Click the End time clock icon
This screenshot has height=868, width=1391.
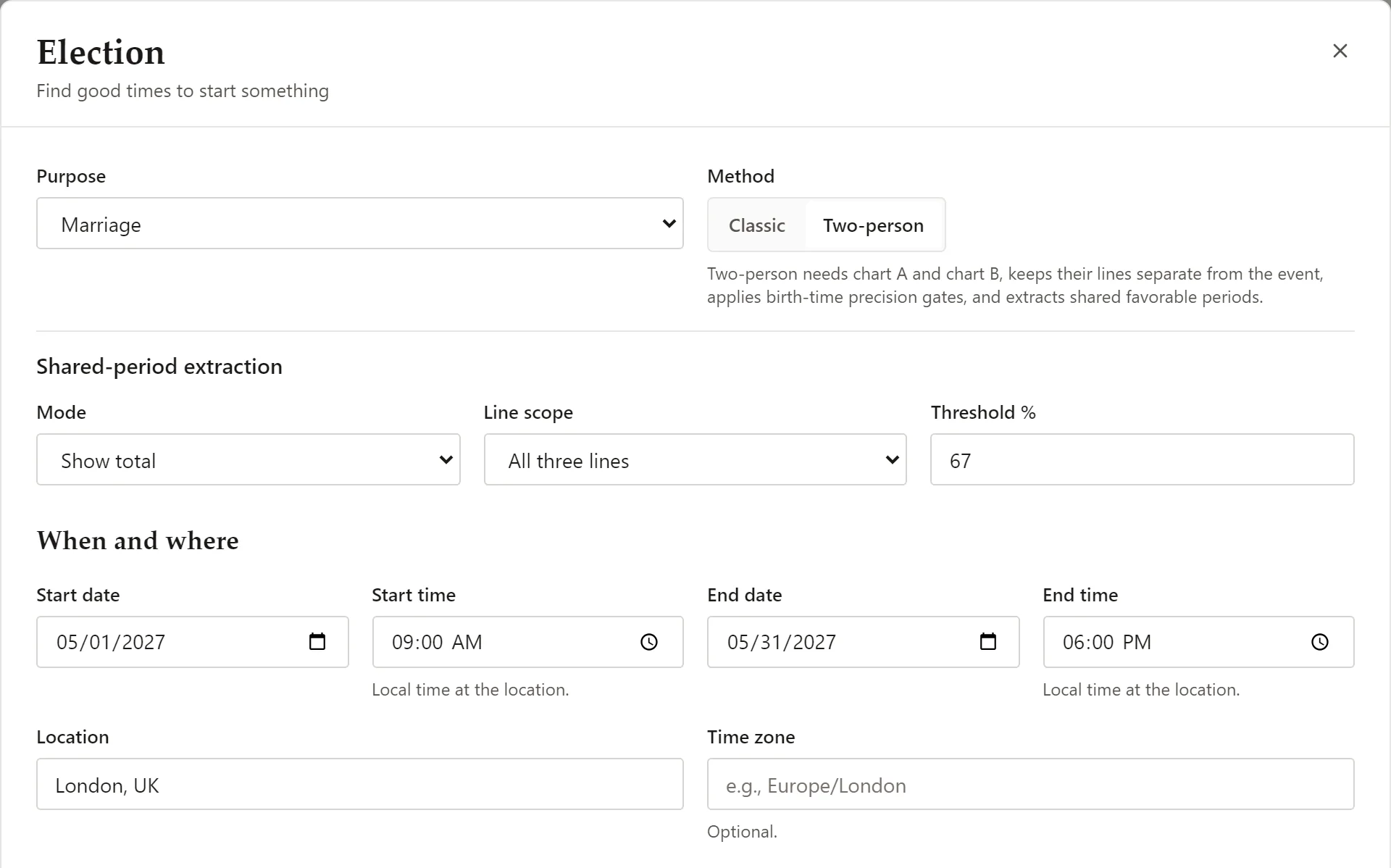[1320, 642]
